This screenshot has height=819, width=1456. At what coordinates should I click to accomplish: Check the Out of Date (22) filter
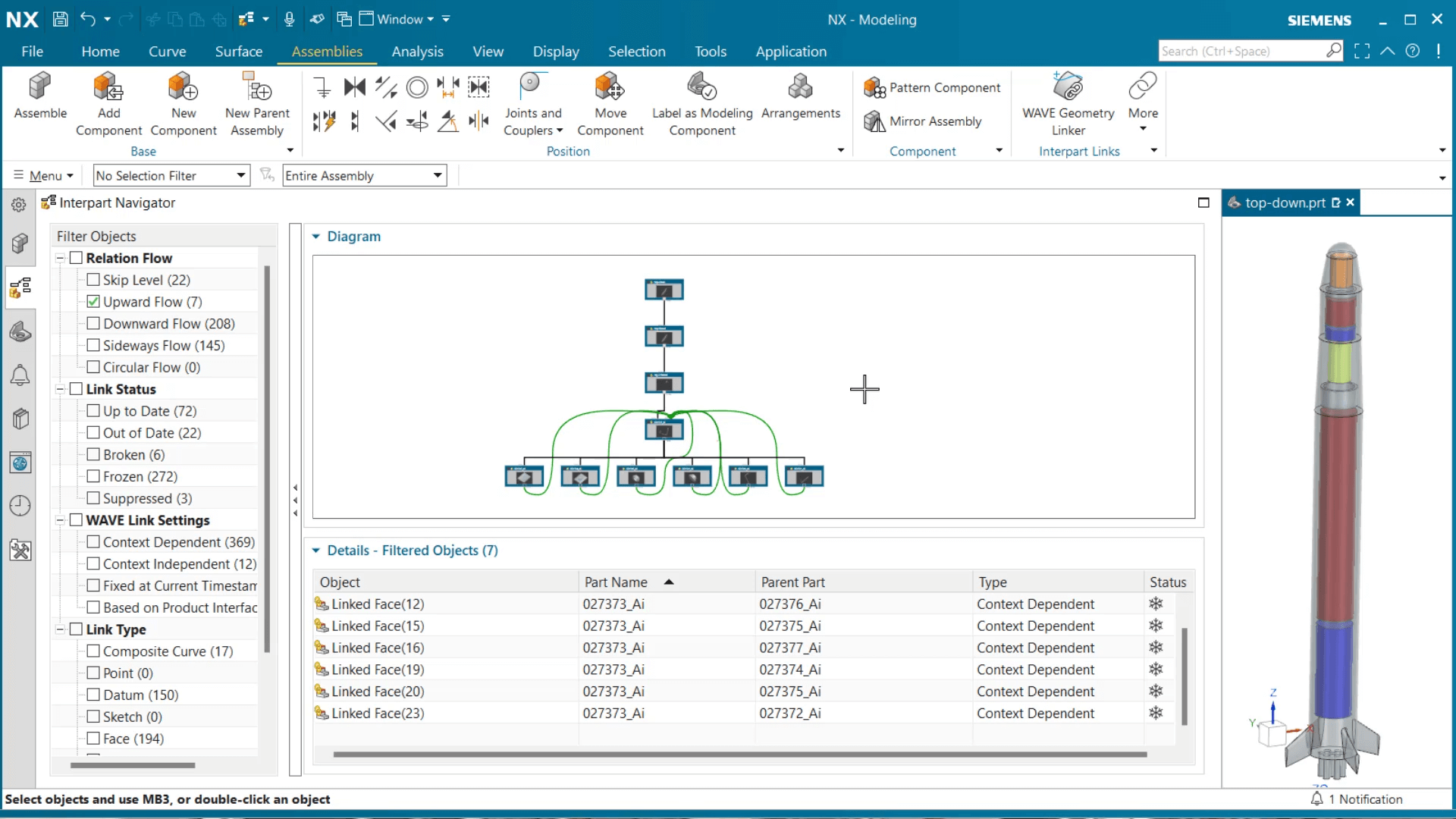(93, 433)
